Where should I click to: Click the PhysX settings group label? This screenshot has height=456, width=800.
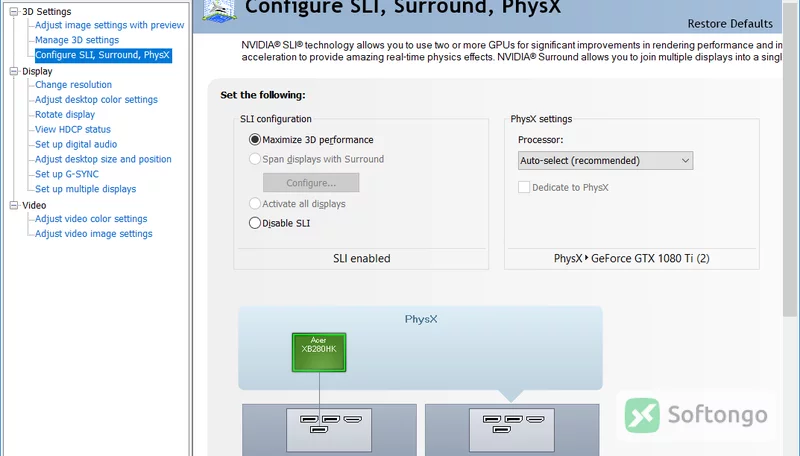(x=541, y=119)
